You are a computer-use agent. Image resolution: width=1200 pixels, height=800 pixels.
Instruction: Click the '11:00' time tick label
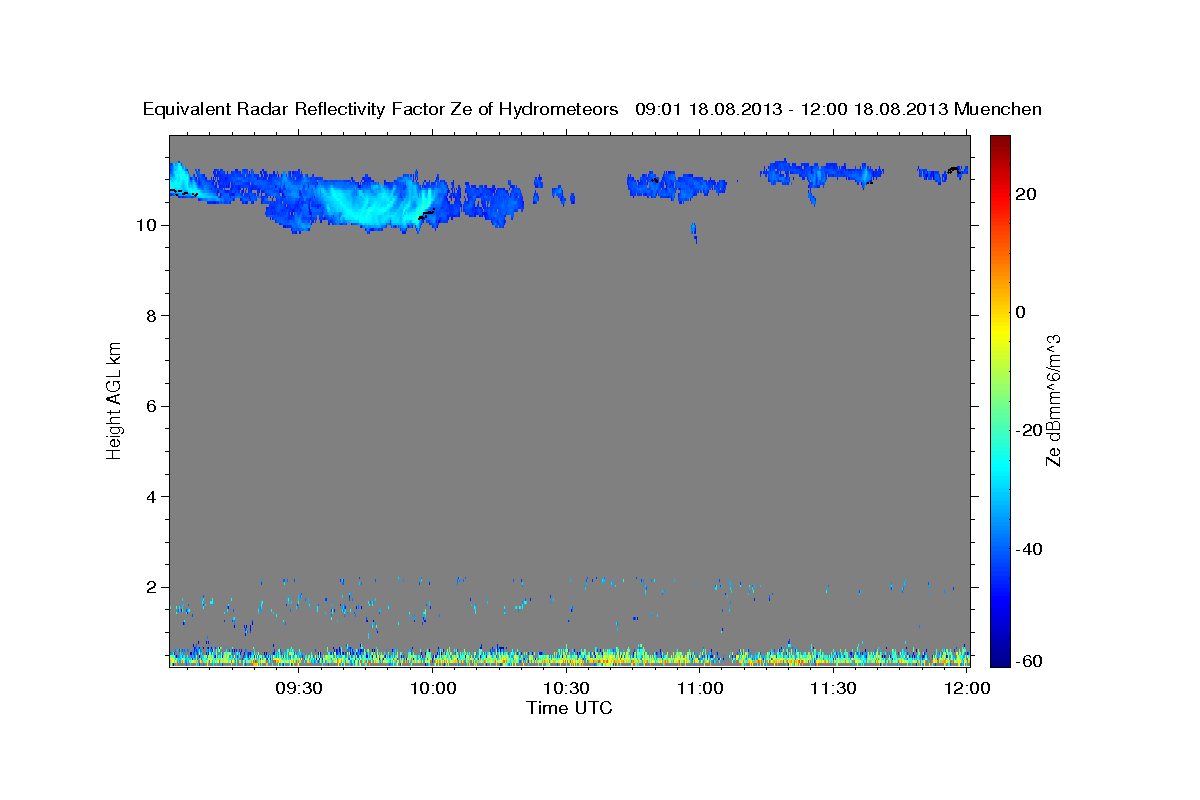(x=700, y=688)
